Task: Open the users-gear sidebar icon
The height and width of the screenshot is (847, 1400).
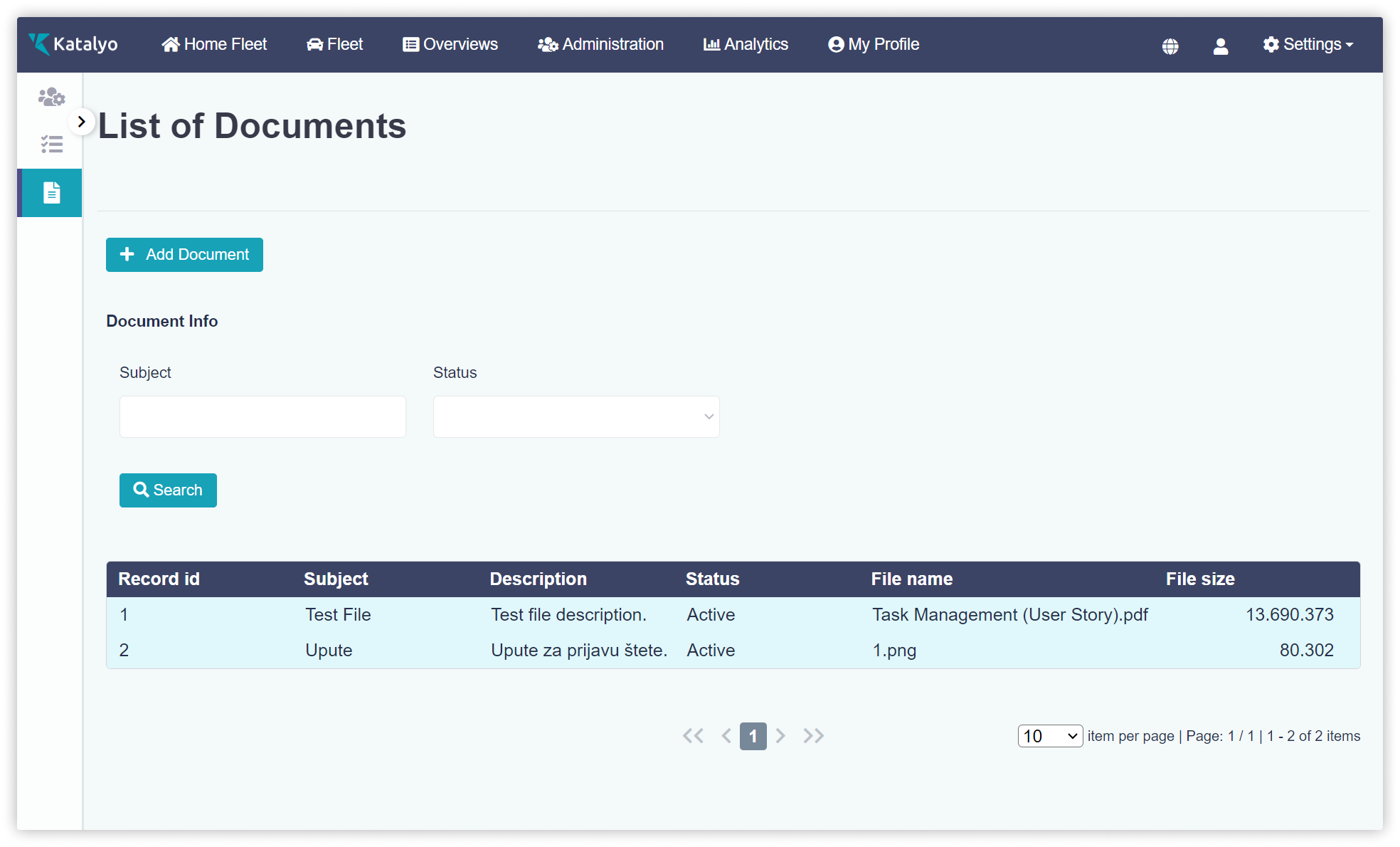Action: pyautogui.click(x=51, y=97)
